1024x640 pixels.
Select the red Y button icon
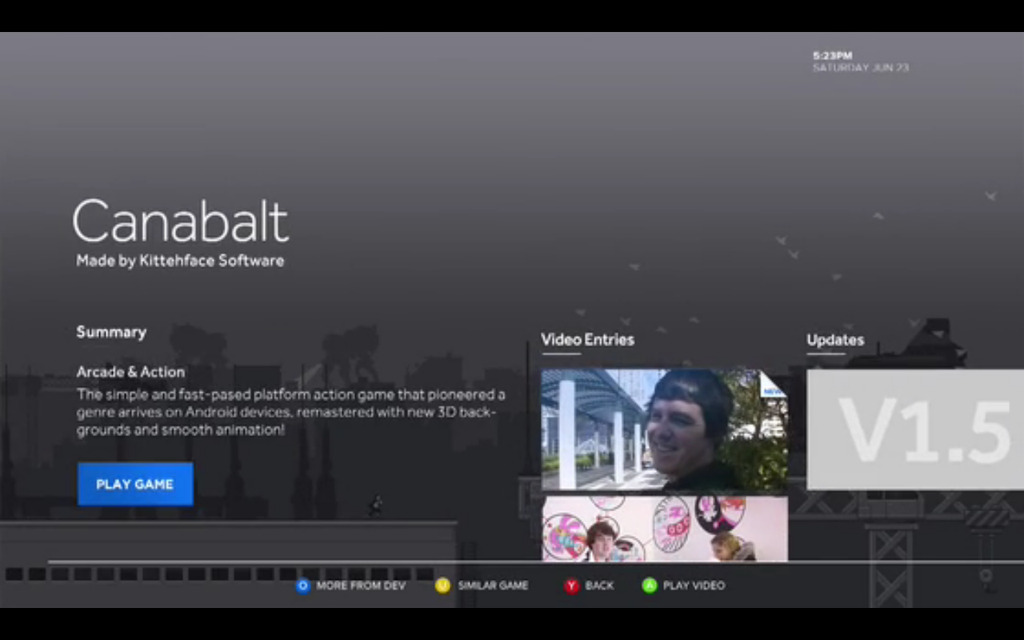571,586
